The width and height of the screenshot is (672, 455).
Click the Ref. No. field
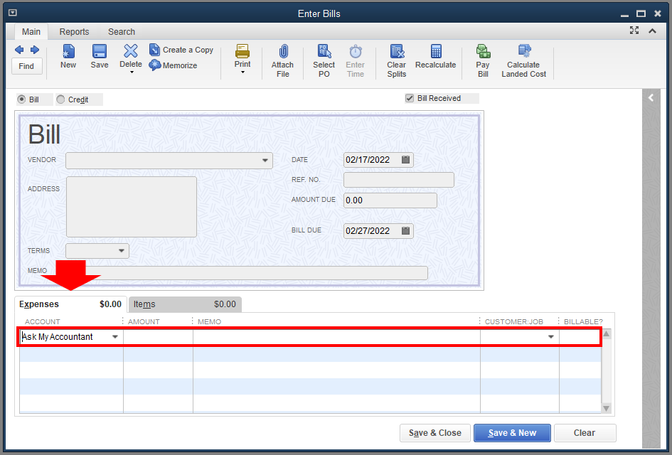pyautogui.click(x=399, y=180)
